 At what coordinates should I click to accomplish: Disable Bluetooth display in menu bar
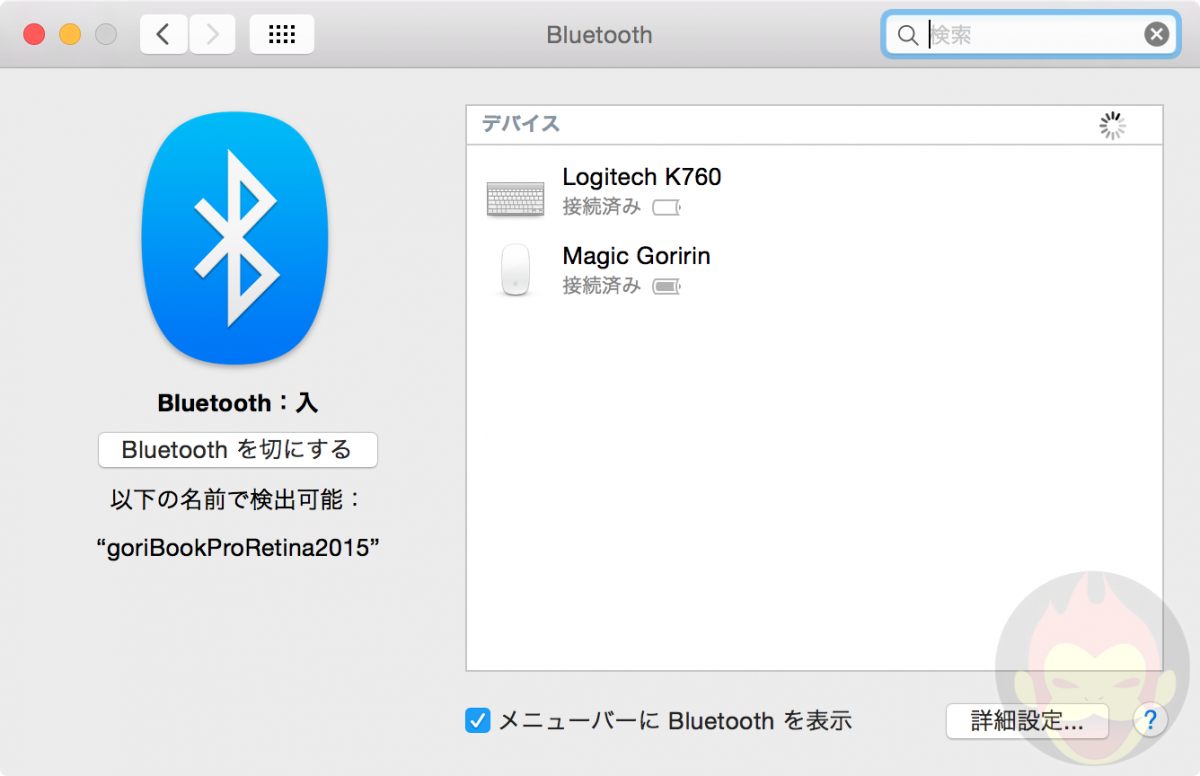[477, 720]
